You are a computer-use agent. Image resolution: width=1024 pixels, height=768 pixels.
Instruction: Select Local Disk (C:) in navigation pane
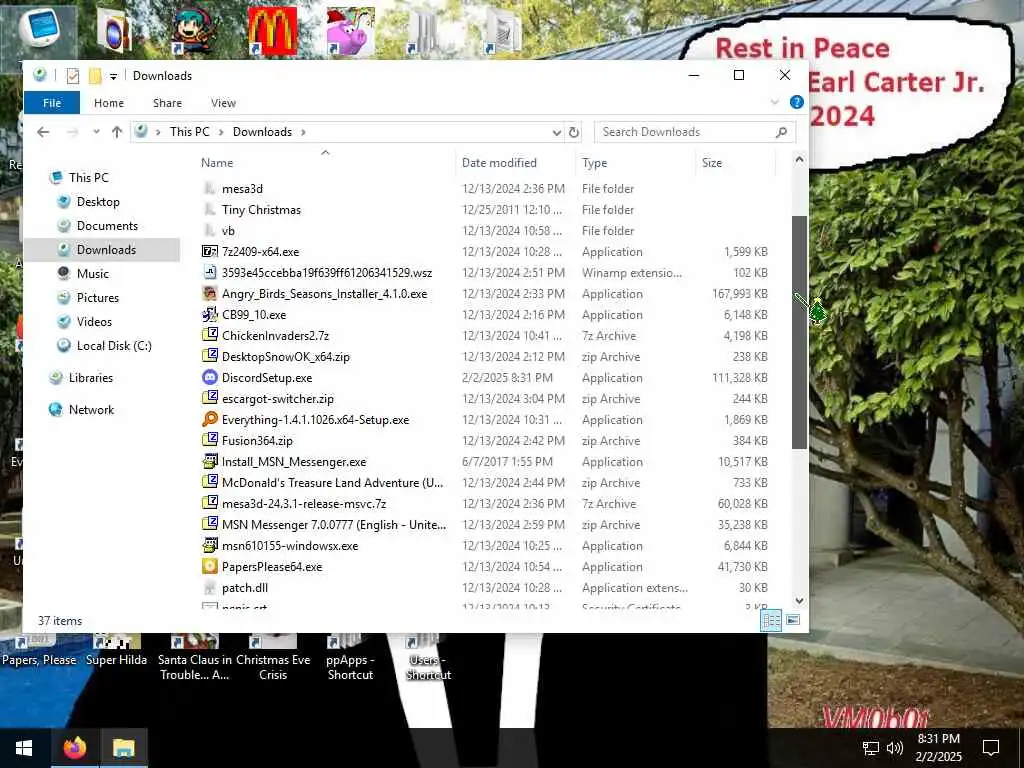coord(114,345)
